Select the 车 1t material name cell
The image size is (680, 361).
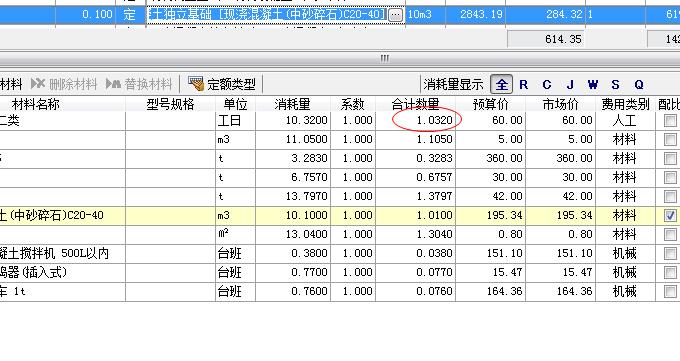pos(62,291)
